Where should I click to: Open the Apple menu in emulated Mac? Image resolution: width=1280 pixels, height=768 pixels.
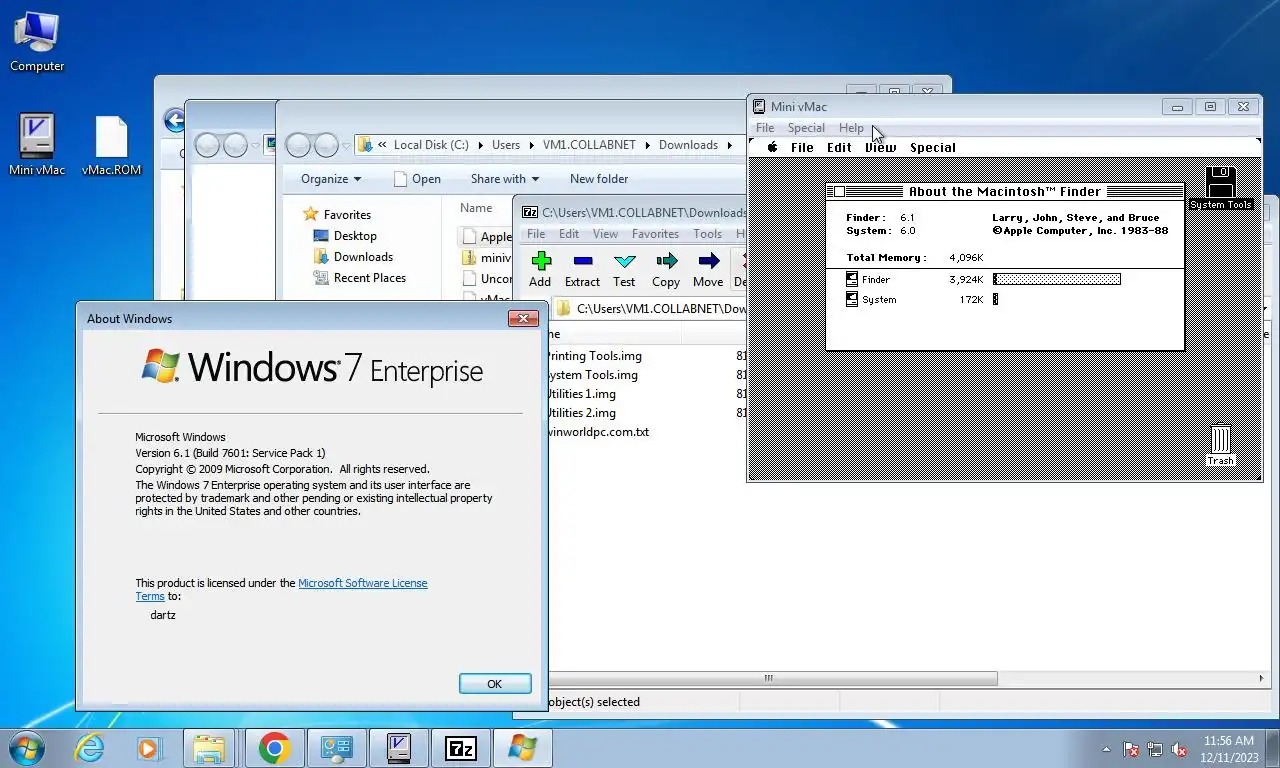[x=772, y=147]
